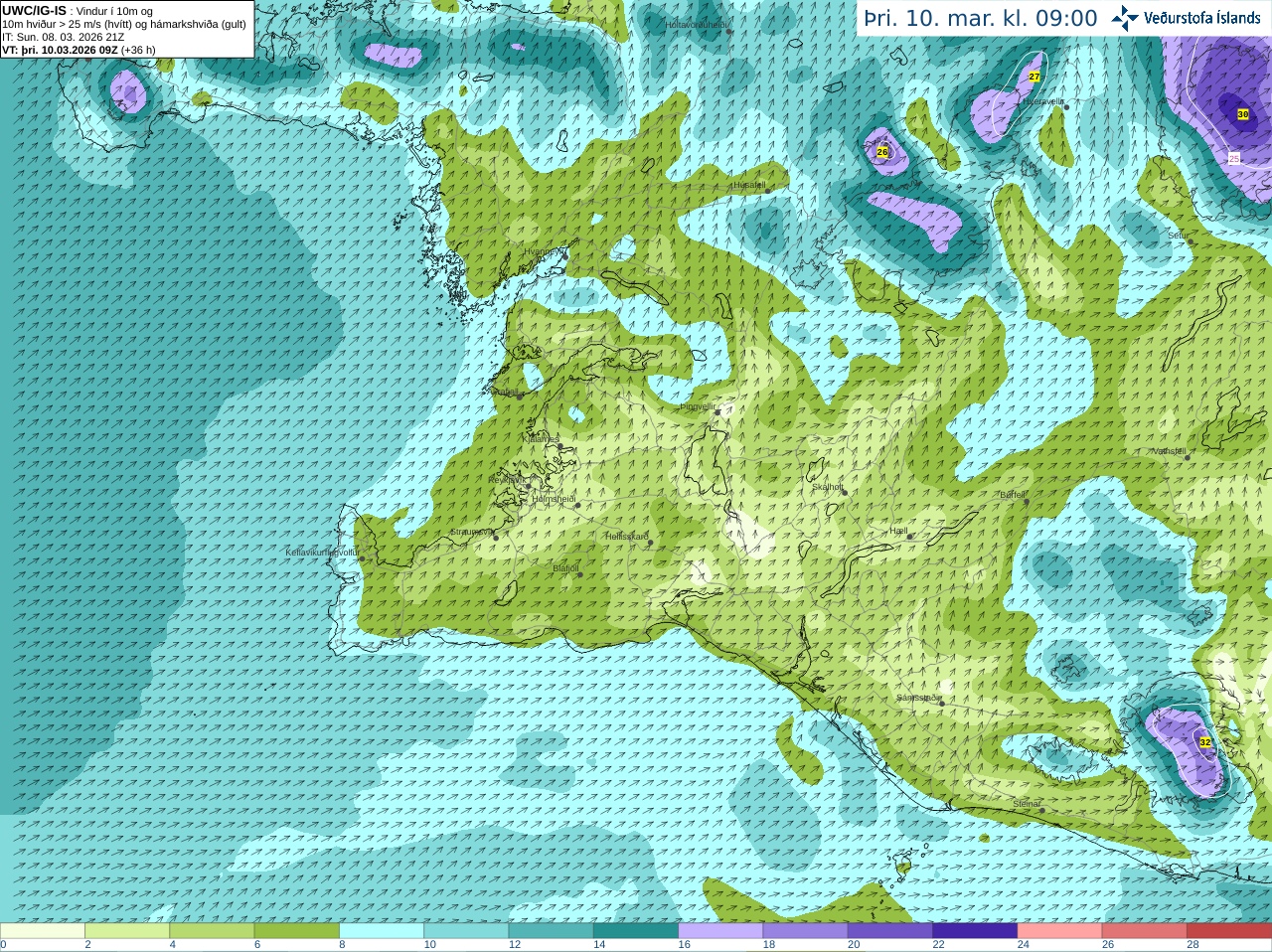The height and width of the screenshot is (952, 1272).
Task: Click the Straumsvík station label
Action: coord(471,532)
